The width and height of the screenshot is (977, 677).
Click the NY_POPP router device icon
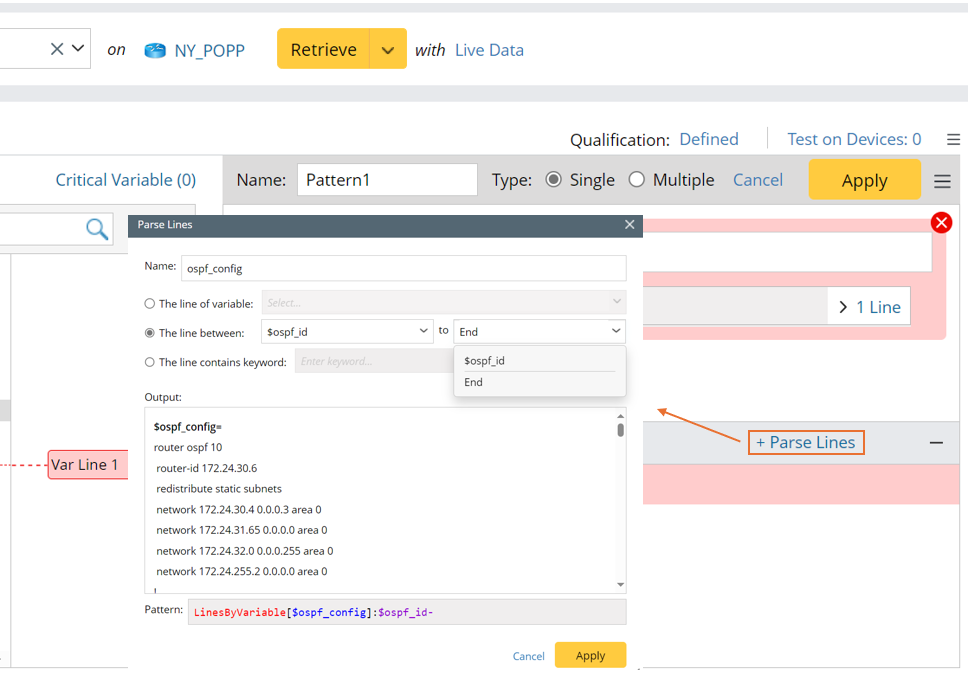coord(155,50)
